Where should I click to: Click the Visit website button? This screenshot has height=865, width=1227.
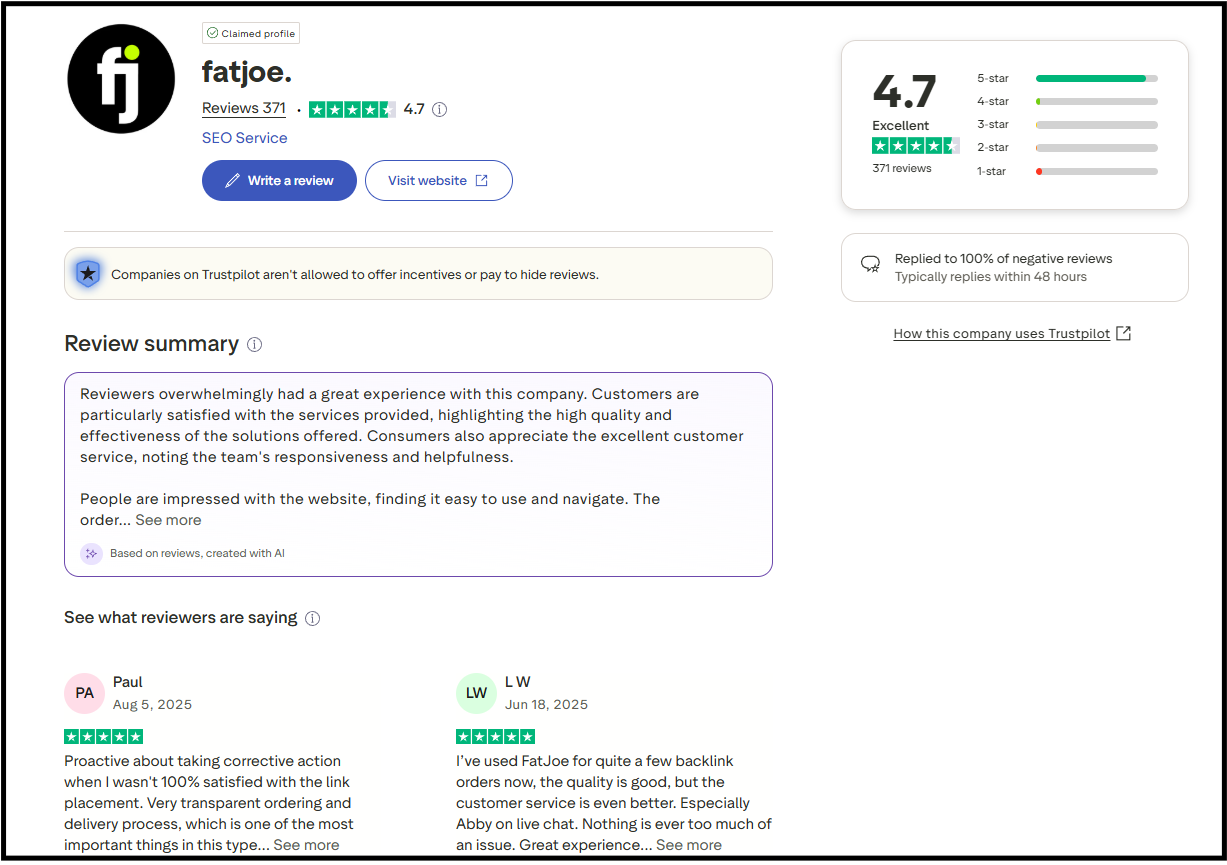pyautogui.click(x=438, y=181)
